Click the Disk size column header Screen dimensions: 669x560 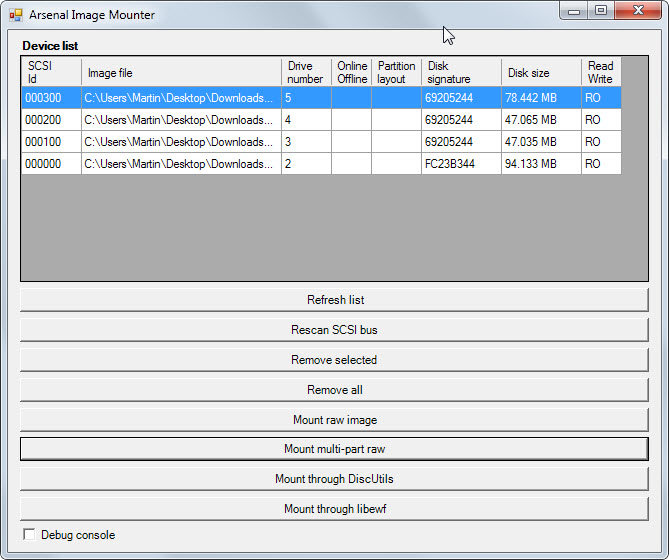[x=540, y=73]
